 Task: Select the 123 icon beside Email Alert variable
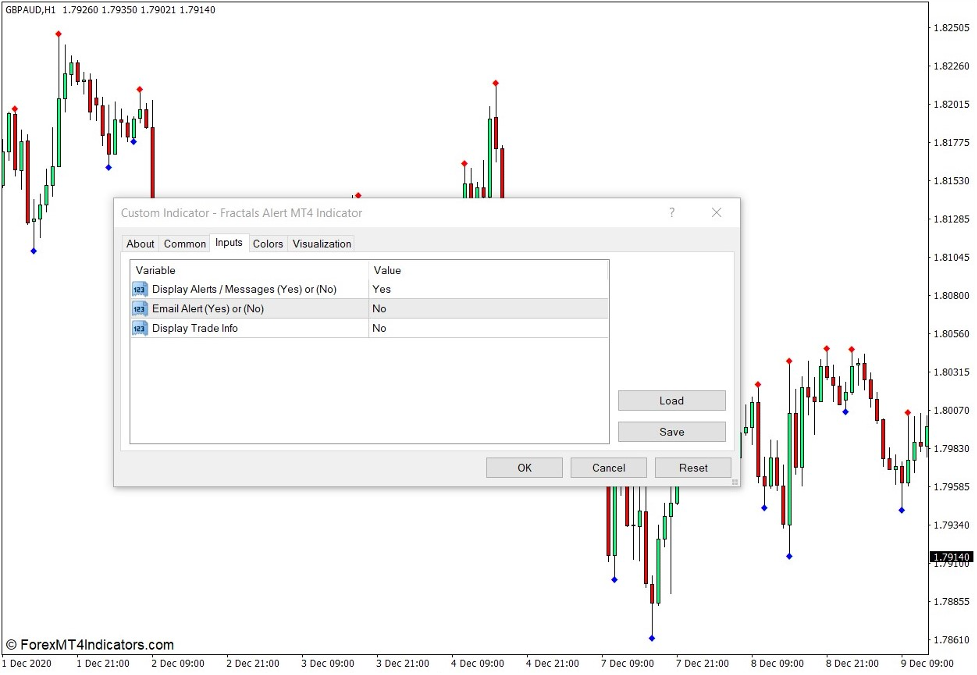[138, 309]
